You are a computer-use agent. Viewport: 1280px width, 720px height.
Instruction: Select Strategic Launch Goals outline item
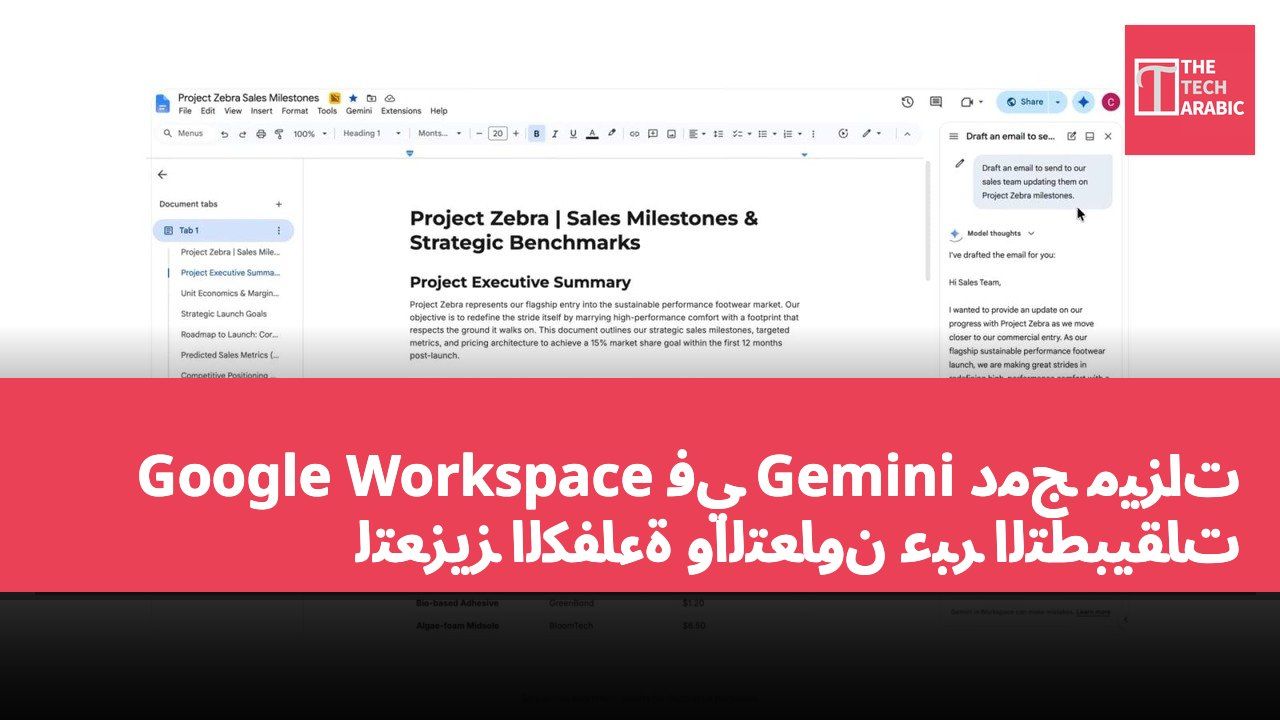click(224, 314)
